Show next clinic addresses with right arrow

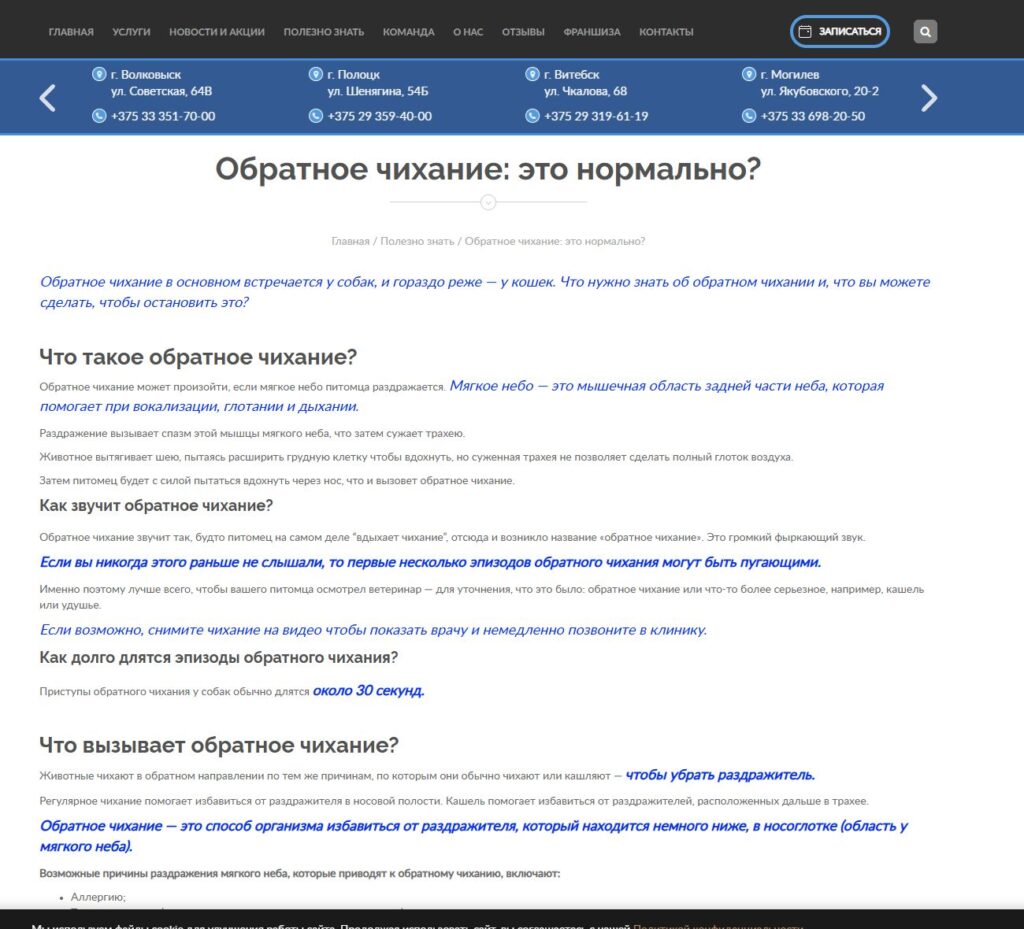(929, 98)
